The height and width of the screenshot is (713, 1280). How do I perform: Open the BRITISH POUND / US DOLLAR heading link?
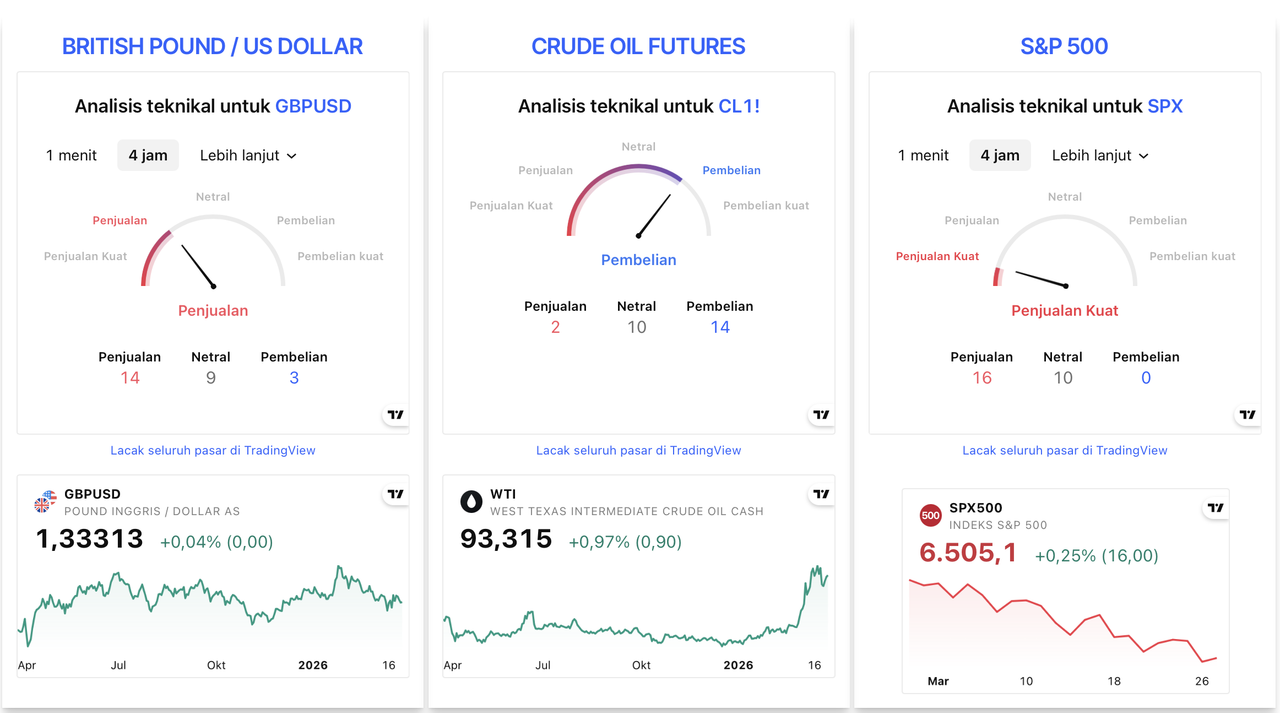coord(212,46)
